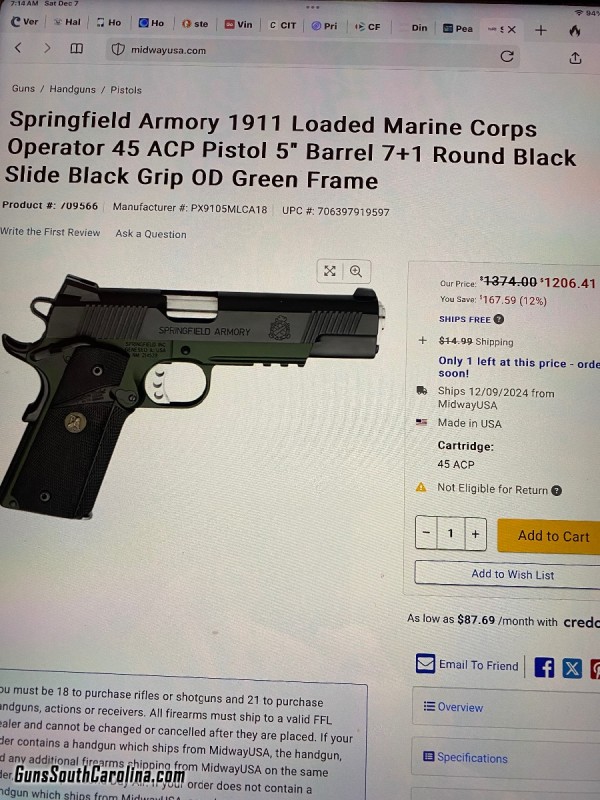The width and height of the screenshot is (600, 800).
Task: Share product on Facebook
Action: point(544,667)
